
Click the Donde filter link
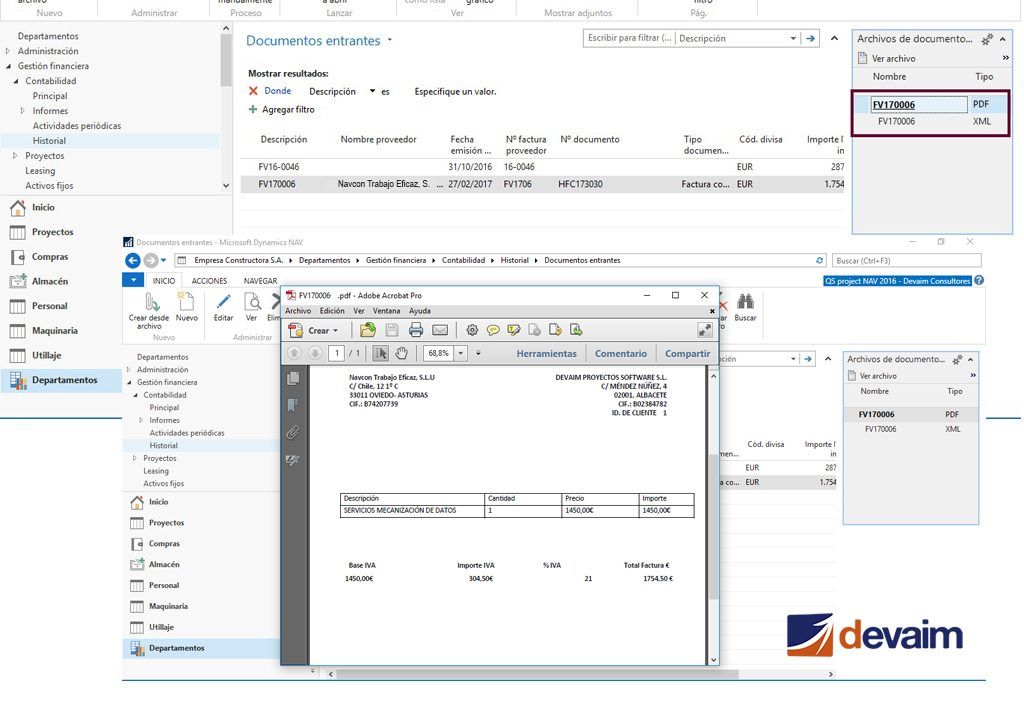[278, 91]
